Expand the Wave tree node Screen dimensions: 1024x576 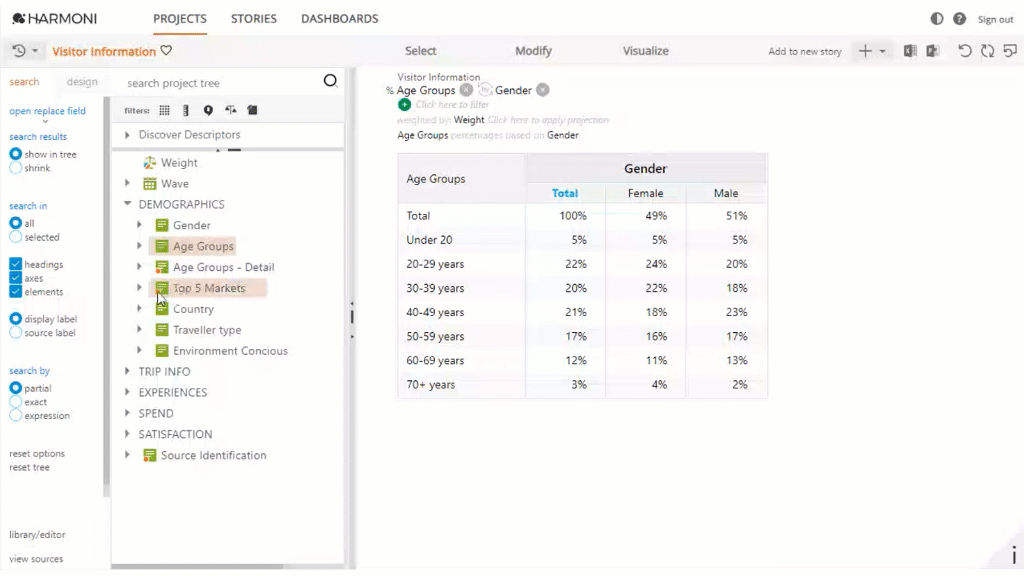[127, 184]
